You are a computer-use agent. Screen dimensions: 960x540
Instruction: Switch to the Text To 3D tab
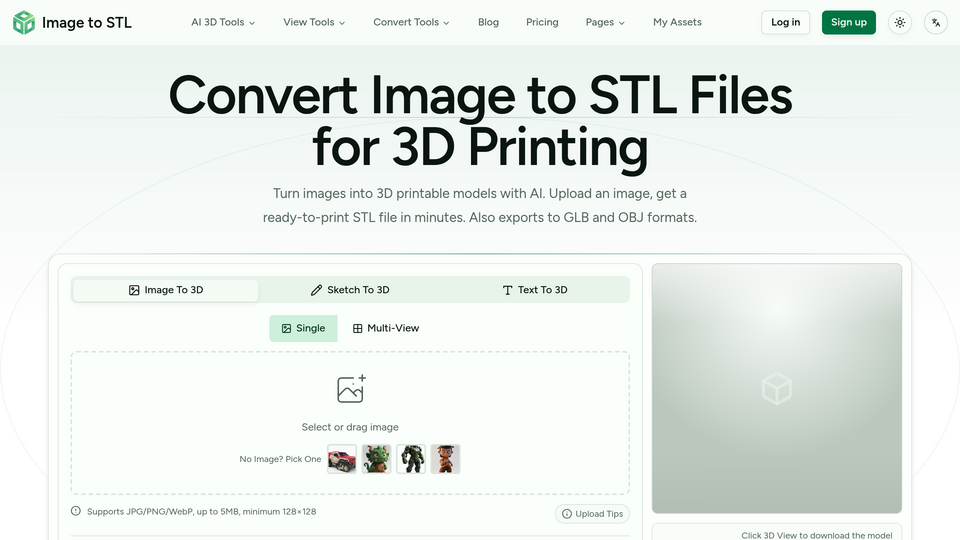point(534,290)
